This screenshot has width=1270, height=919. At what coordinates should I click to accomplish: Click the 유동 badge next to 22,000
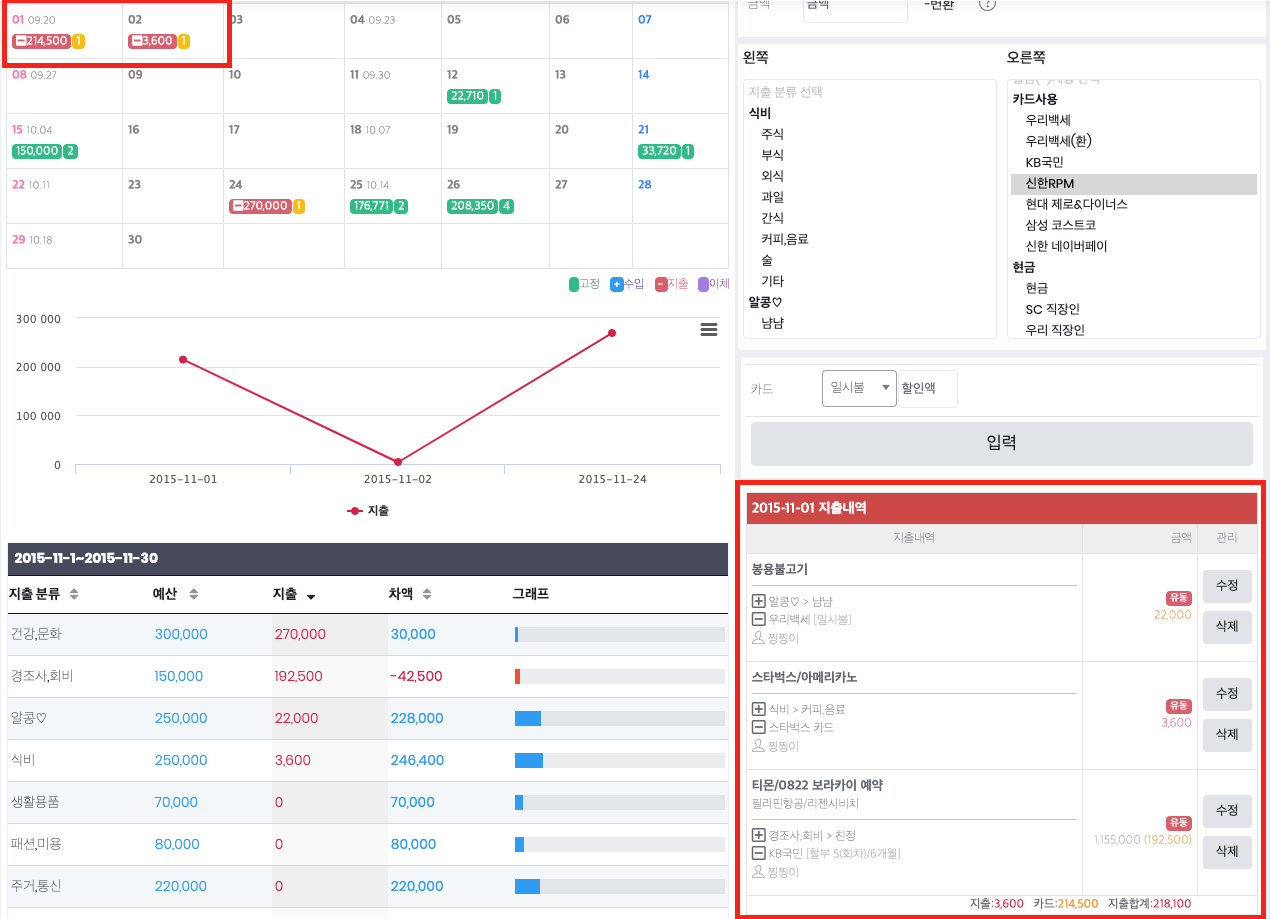click(1178, 598)
